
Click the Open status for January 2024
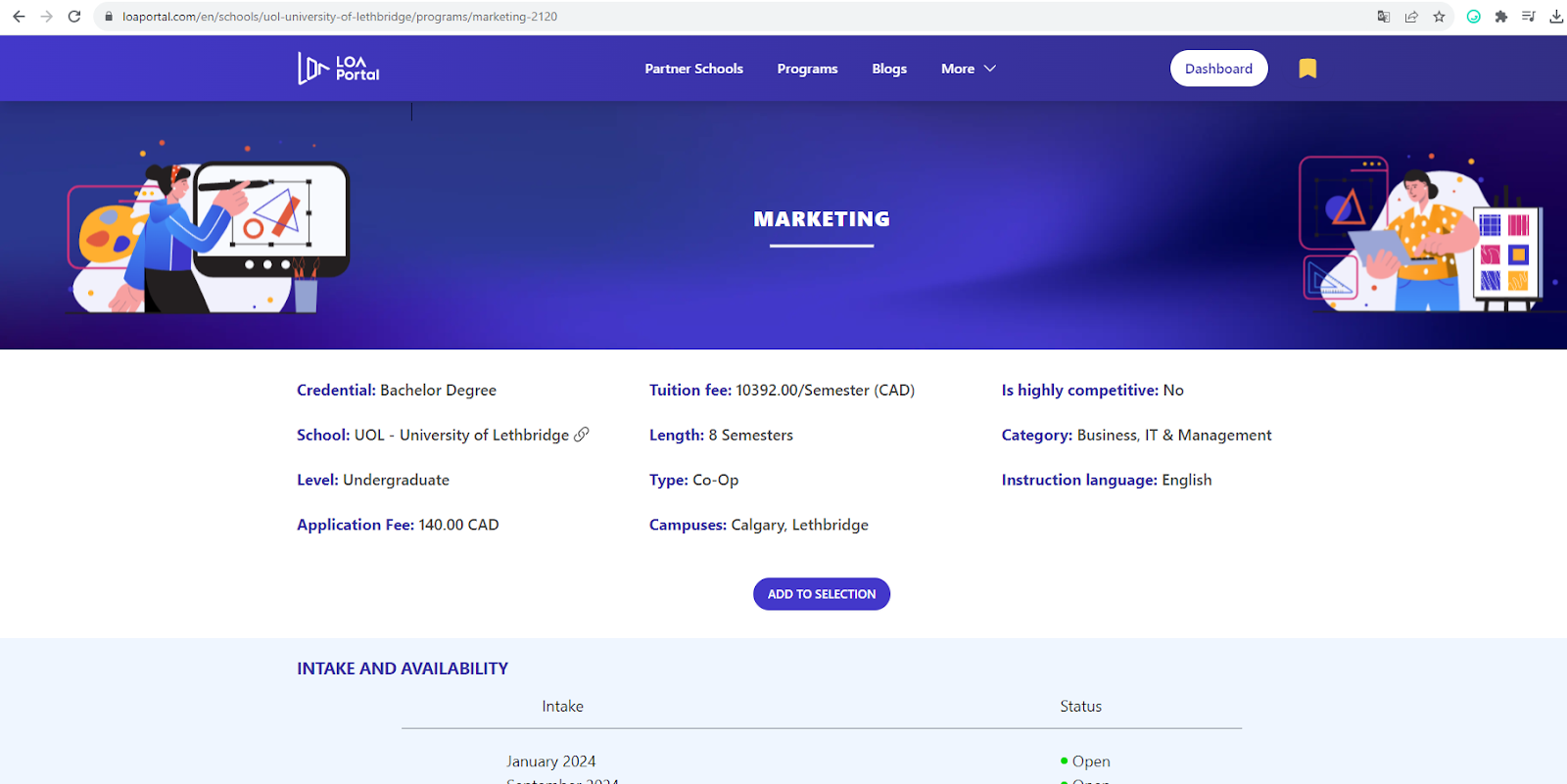[1085, 761]
